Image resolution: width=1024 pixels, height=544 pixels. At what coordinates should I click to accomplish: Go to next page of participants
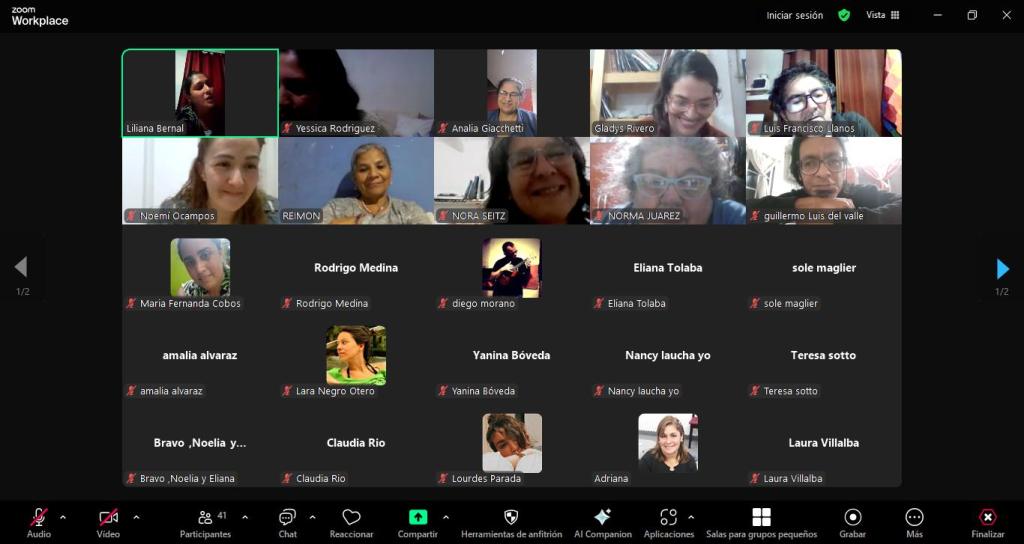coord(1002,268)
